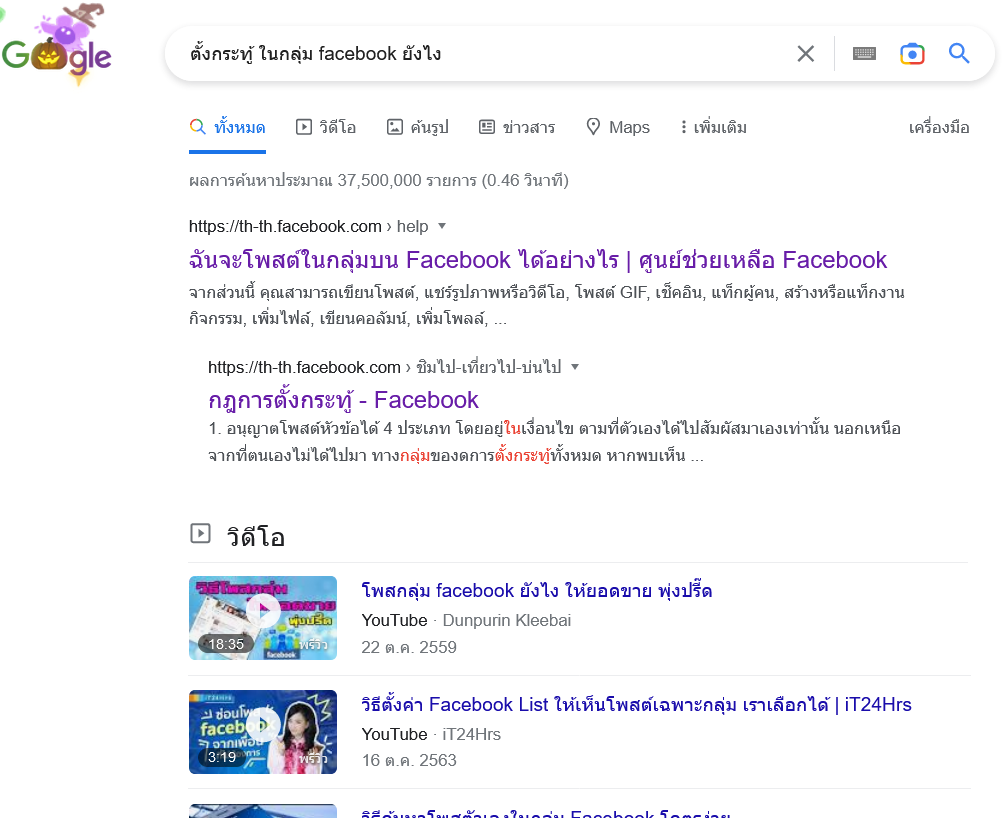Screen dimensions: 1002x818
Task: Play the 3:19 iT24Hrs video thumbnail
Action: tap(263, 732)
